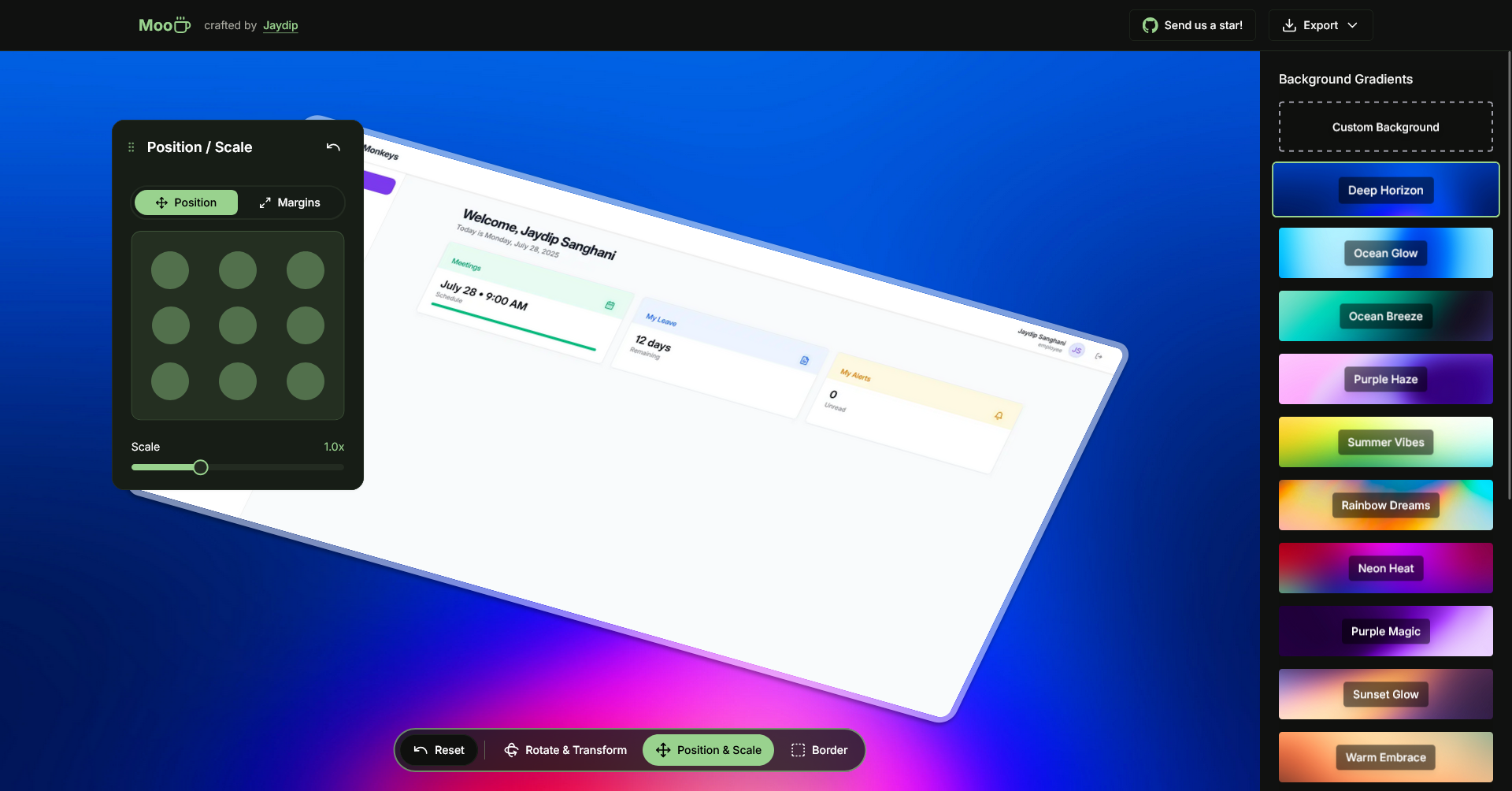Open the Border tool

pos(819,750)
